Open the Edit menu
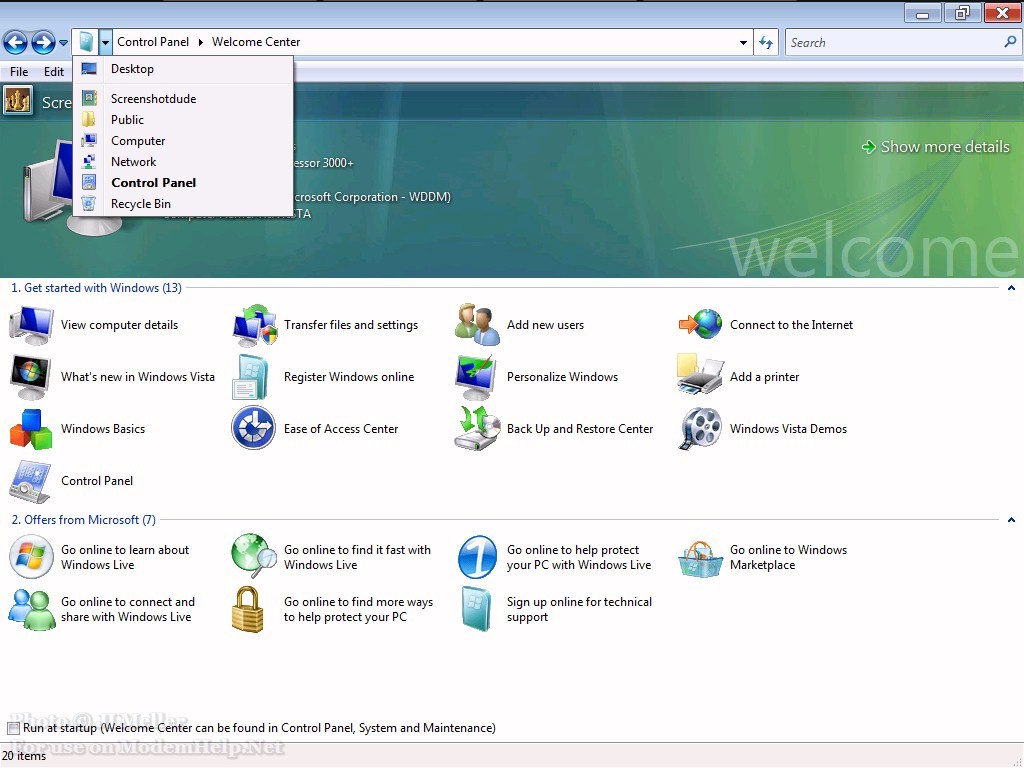The height and width of the screenshot is (768, 1024). pos(54,72)
